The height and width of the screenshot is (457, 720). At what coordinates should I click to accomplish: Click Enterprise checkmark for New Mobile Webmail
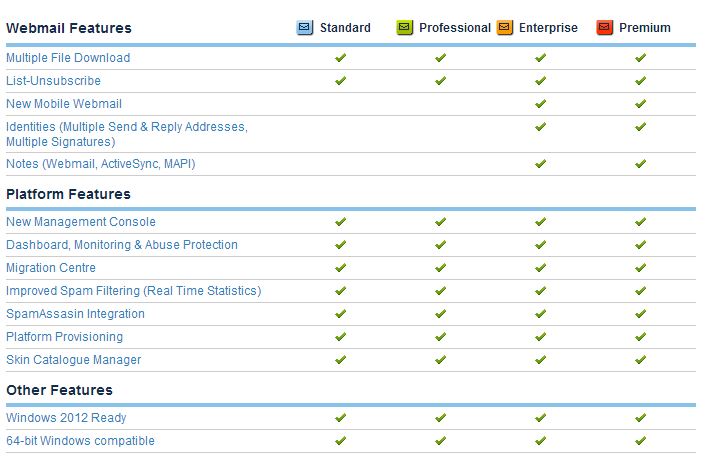540,104
